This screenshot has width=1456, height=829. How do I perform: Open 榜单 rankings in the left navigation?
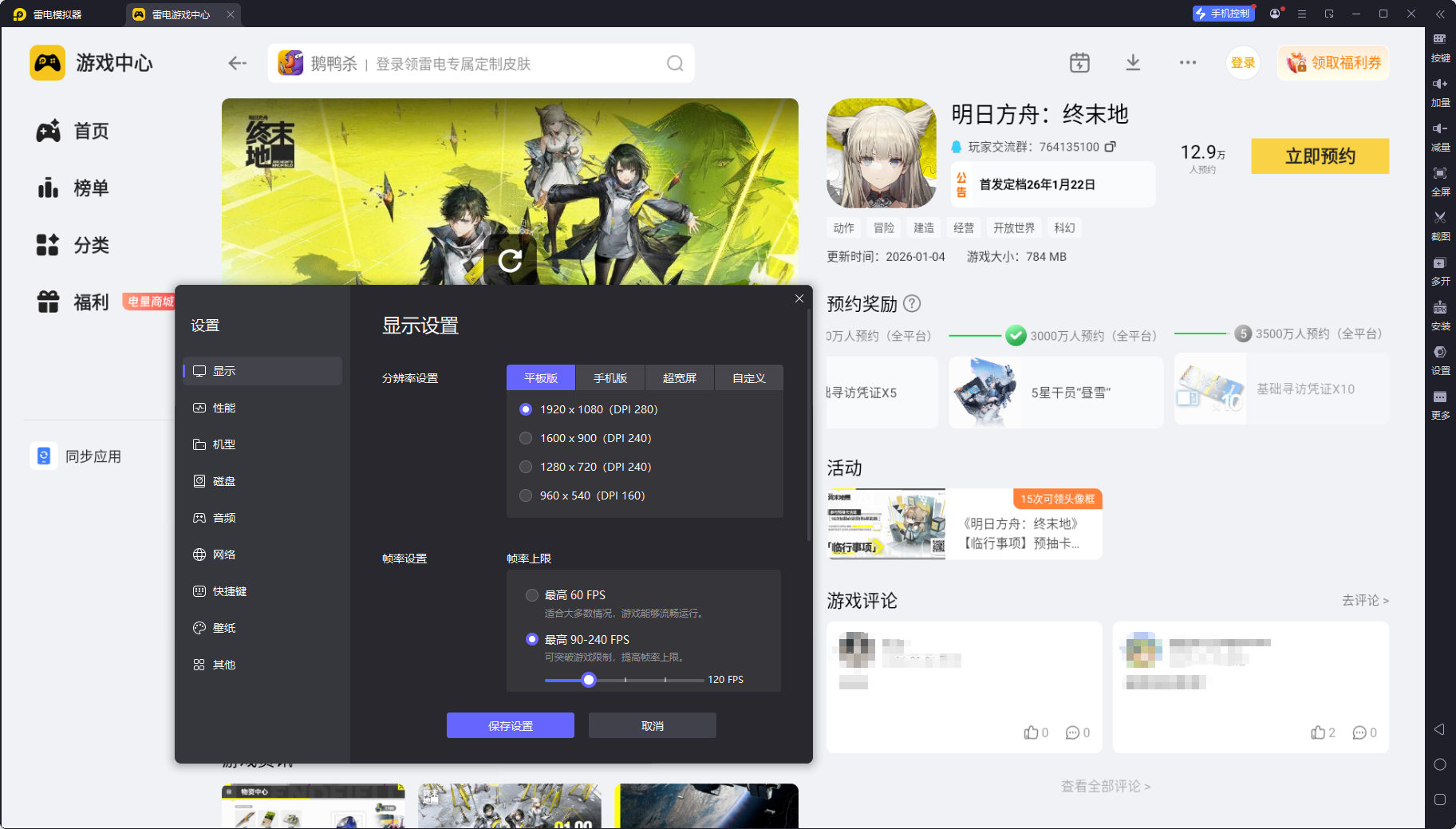pyautogui.click(x=73, y=188)
